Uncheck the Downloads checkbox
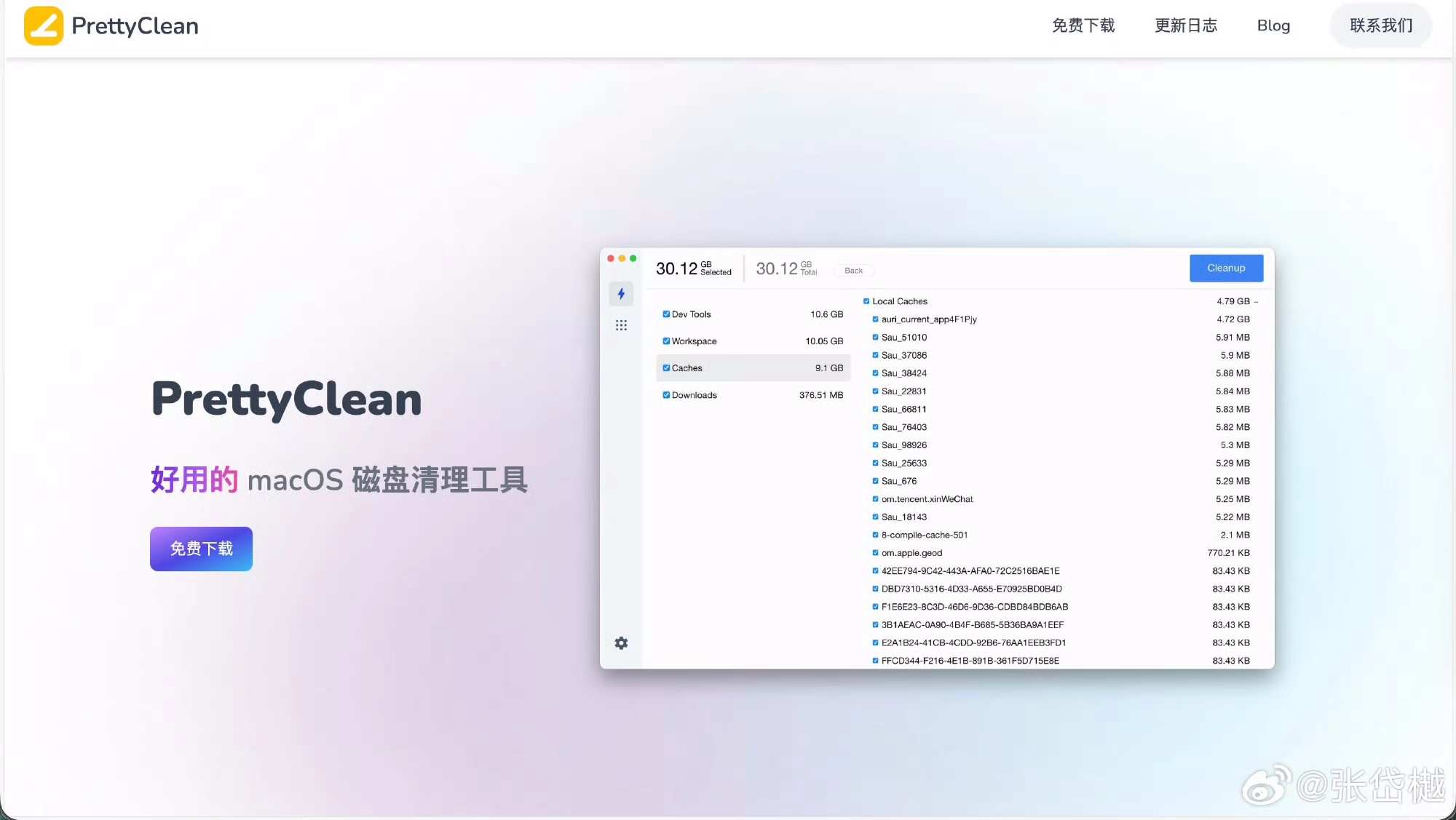The width and height of the screenshot is (1456, 820). (x=666, y=395)
